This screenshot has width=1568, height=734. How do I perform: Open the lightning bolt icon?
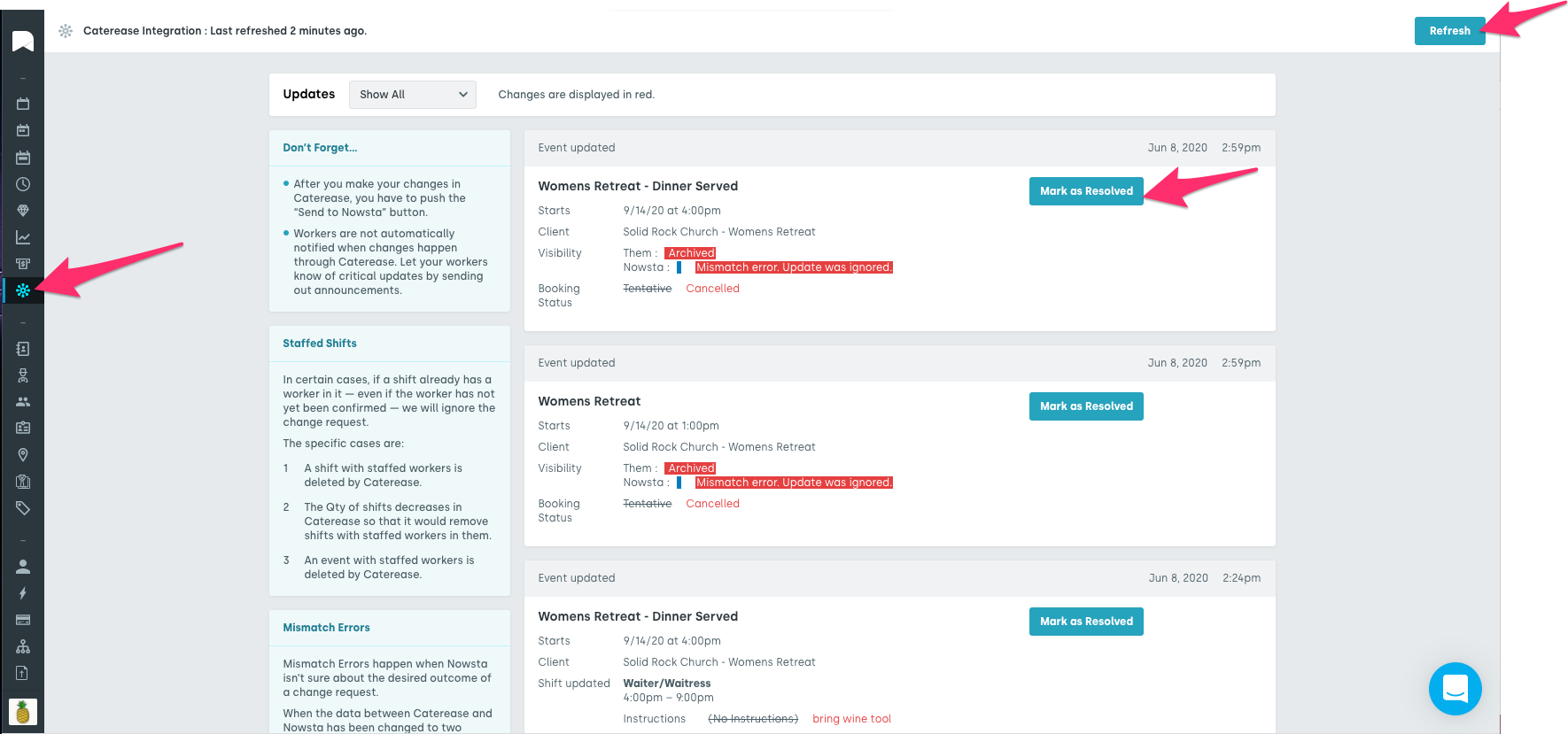[23, 593]
